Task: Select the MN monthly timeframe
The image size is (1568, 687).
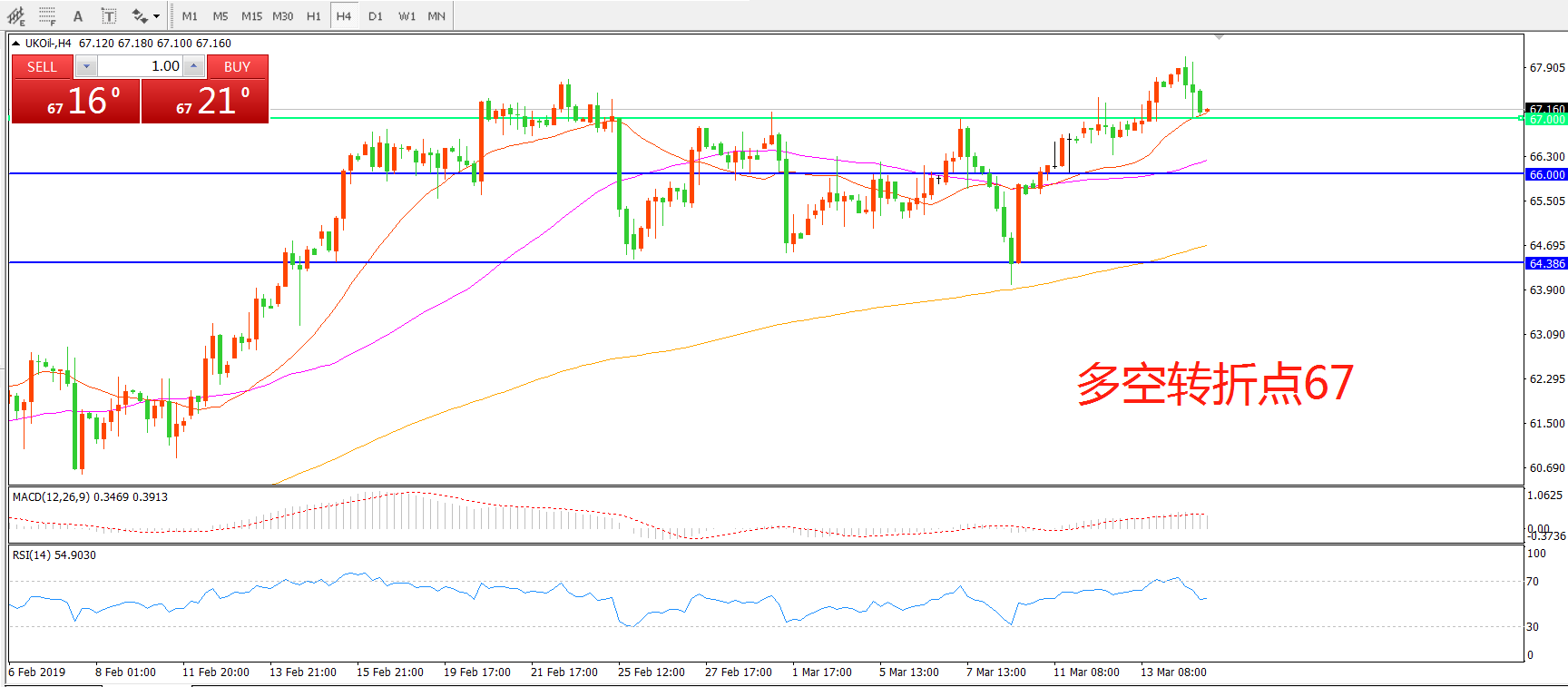Action: coord(436,15)
